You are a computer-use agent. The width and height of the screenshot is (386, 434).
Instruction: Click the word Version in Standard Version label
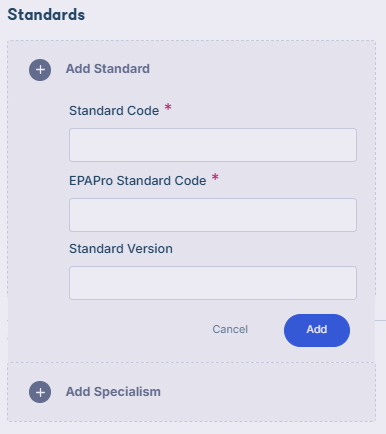(x=150, y=249)
